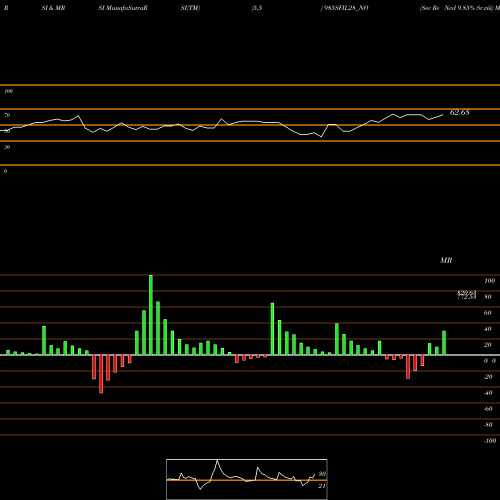Click the 40 label on MR axis

pos(488,329)
